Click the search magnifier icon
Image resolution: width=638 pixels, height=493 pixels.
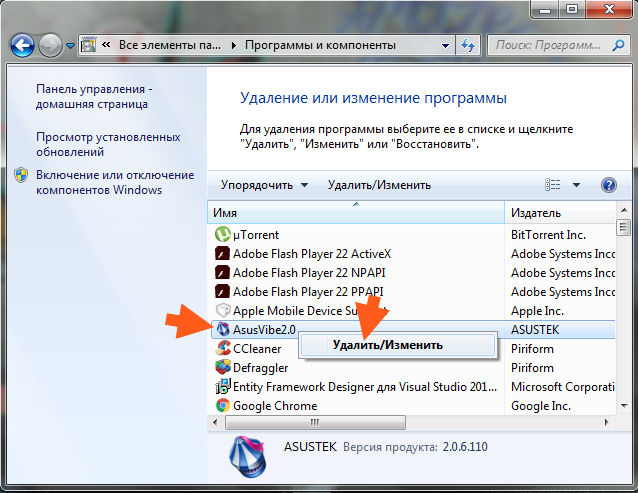coord(618,45)
